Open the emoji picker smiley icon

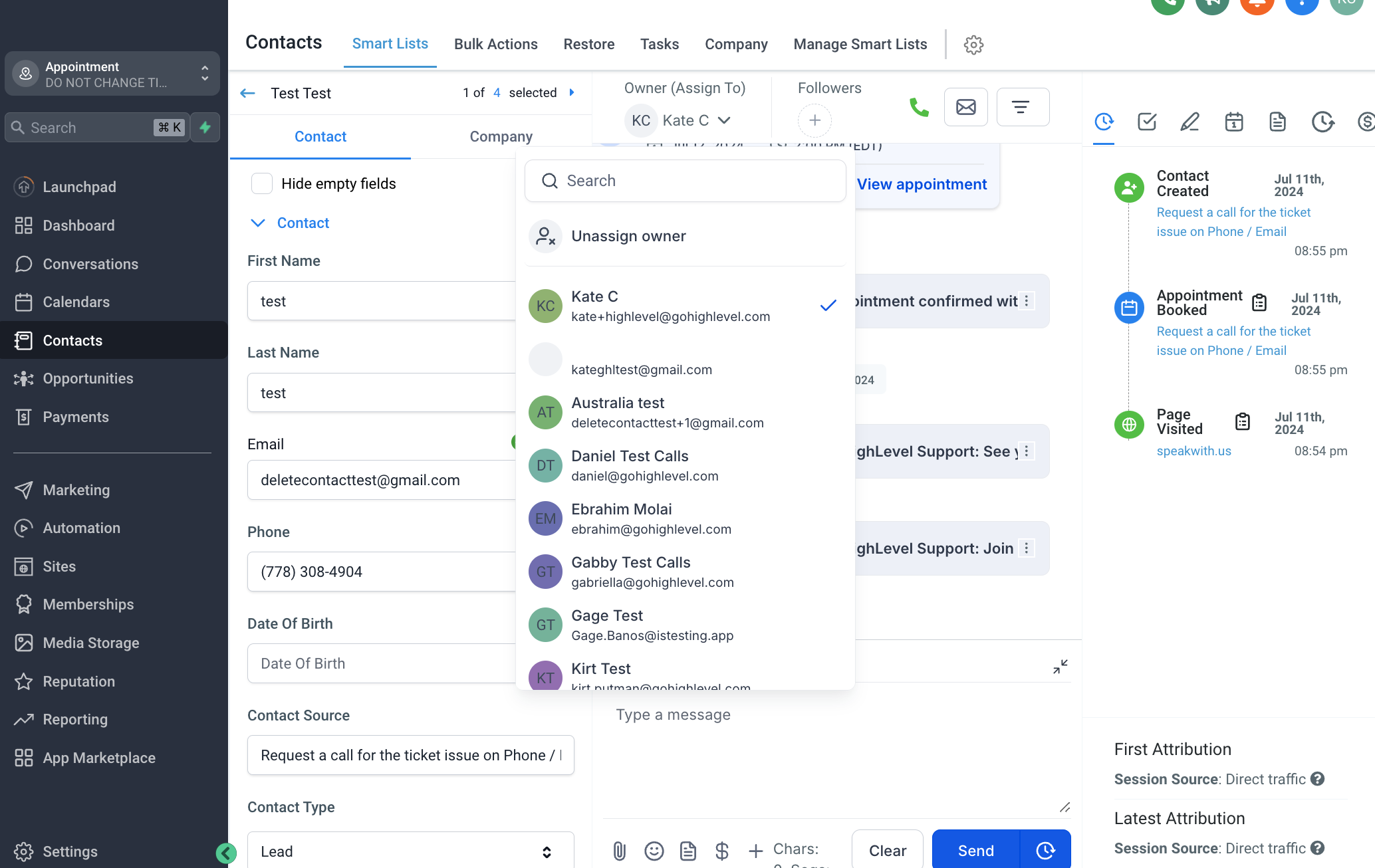654,851
